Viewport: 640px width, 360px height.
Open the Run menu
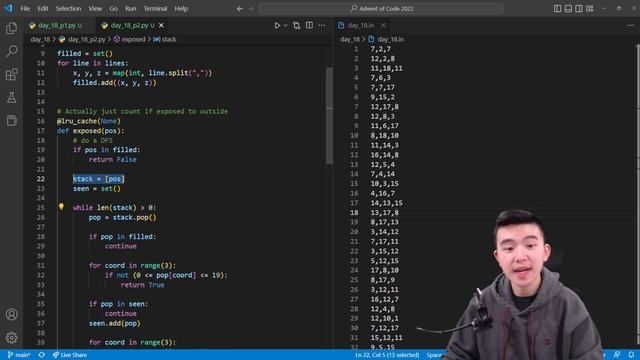click(131, 9)
